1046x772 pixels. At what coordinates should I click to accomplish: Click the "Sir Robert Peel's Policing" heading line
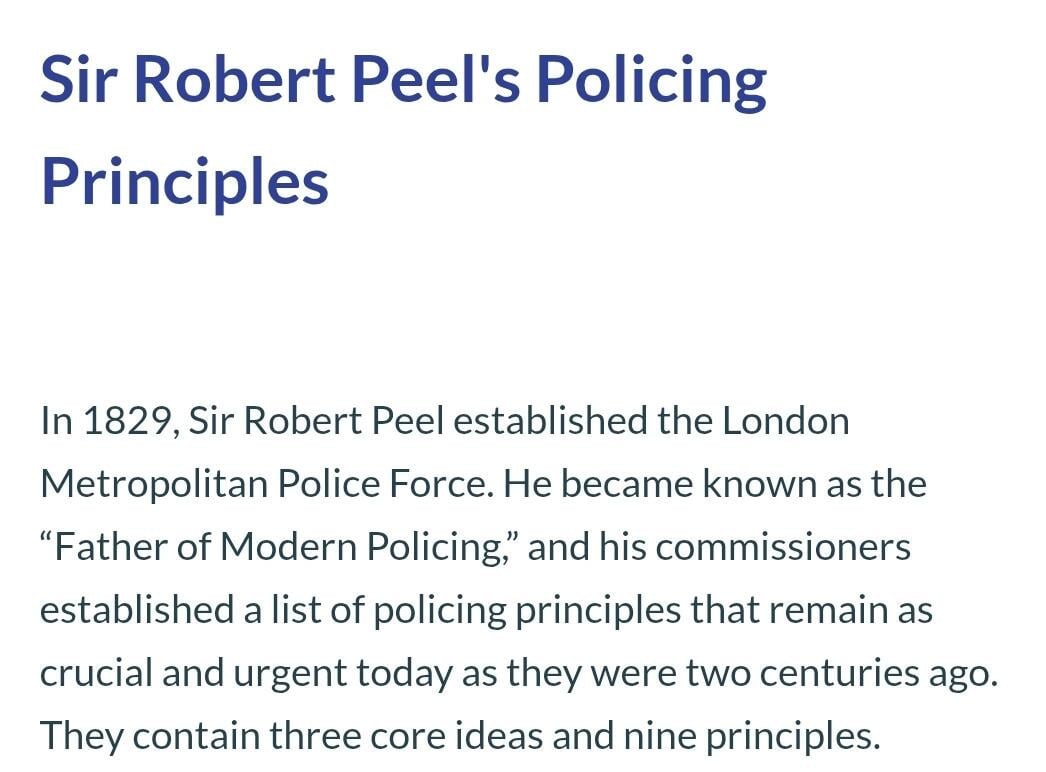pos(404,83)
